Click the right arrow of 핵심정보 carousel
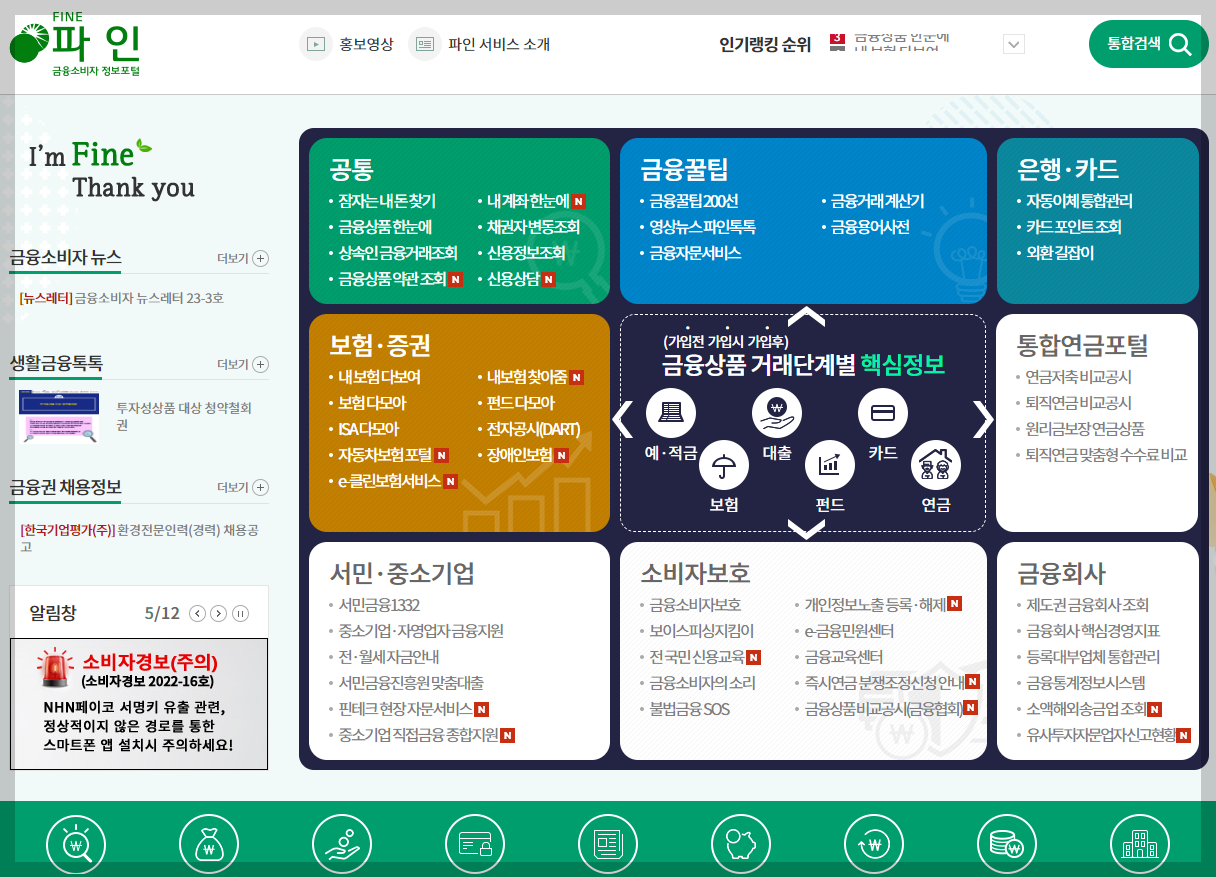Screen dimensions: 1216x877 click(981, 420)
